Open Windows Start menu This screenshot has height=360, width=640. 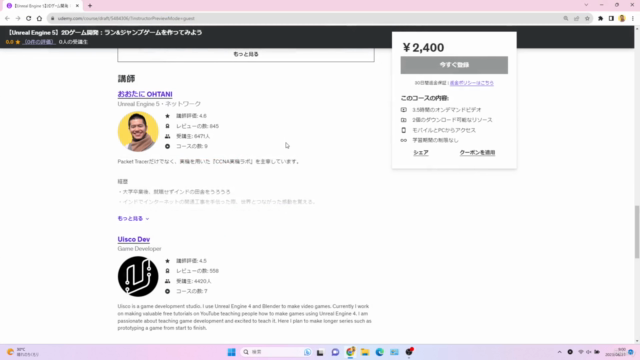(231, 352)
